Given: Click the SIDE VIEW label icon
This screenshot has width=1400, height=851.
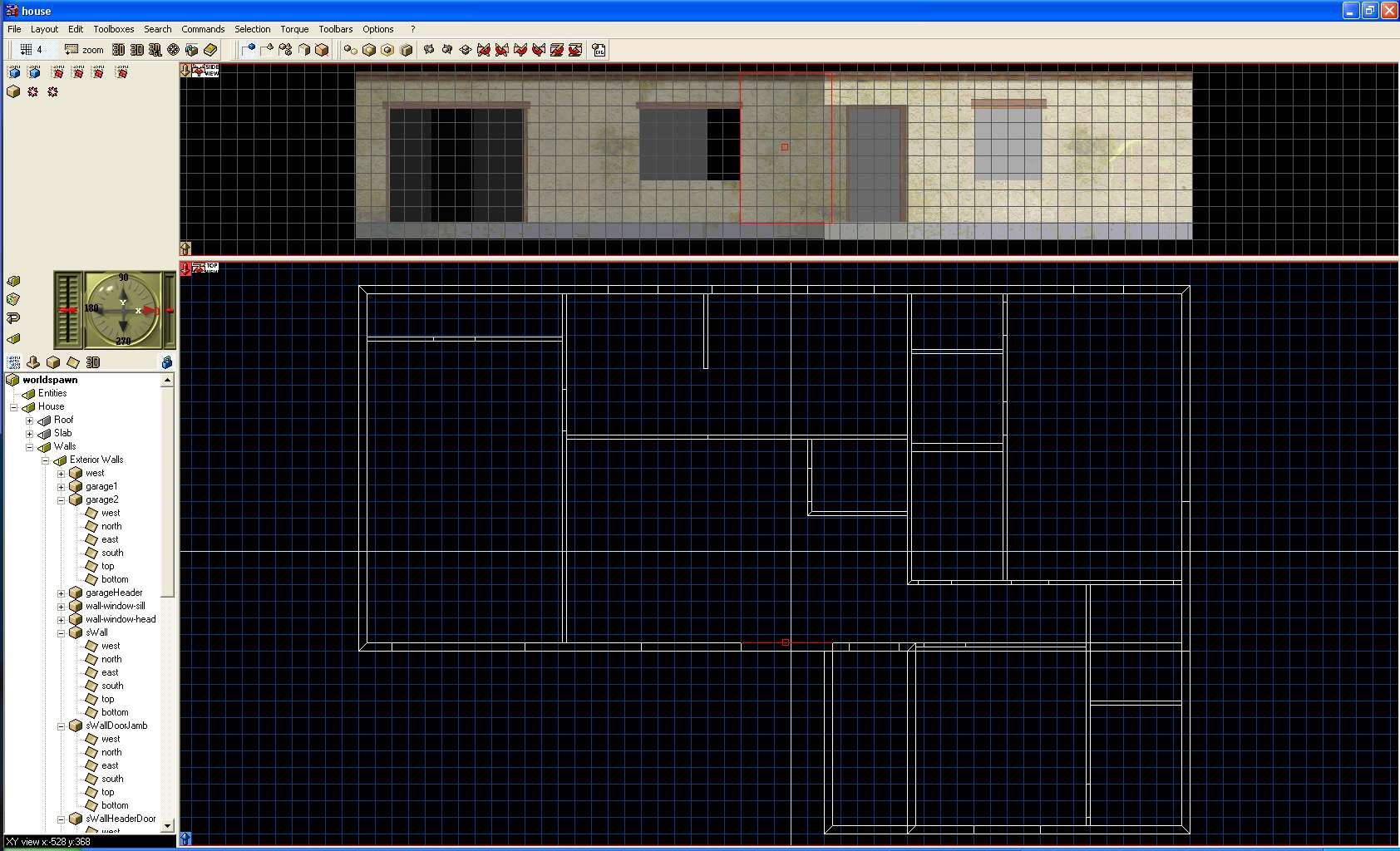Looking at the screenshot, I should pos(206,71).
